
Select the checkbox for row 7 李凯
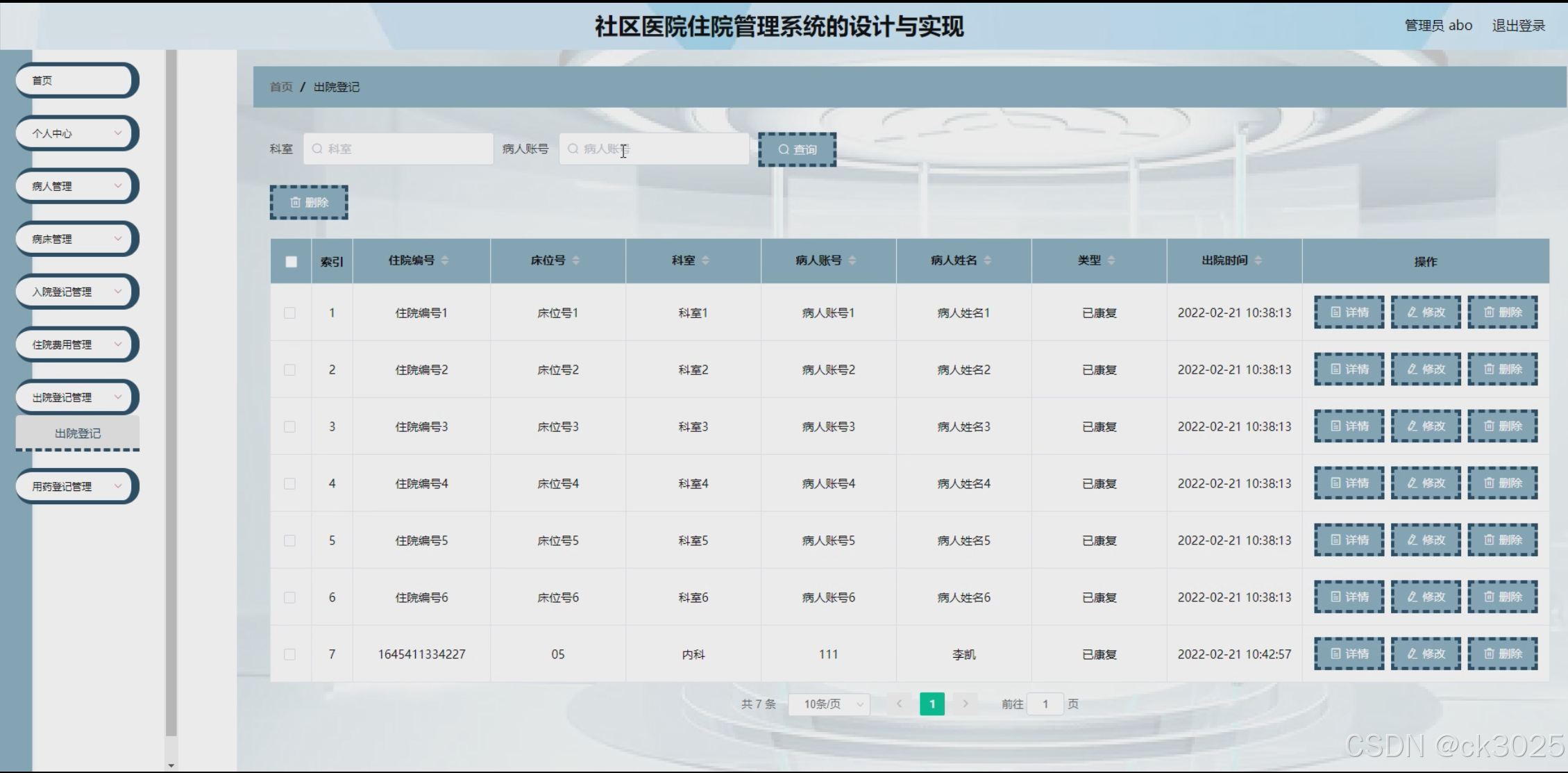click(290, 654)
